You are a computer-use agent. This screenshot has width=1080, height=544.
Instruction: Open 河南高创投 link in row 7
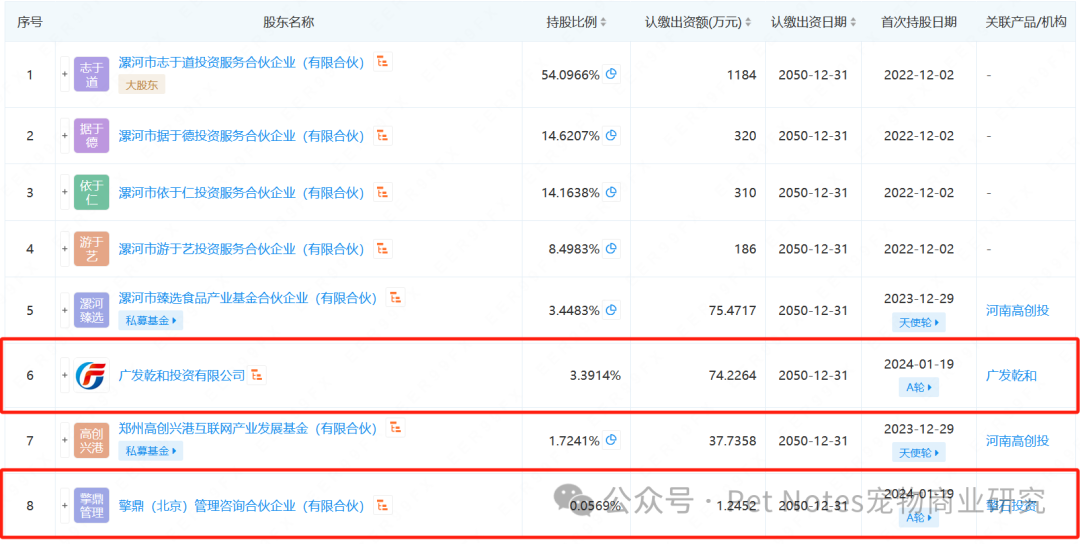(x=1017, y=441)
